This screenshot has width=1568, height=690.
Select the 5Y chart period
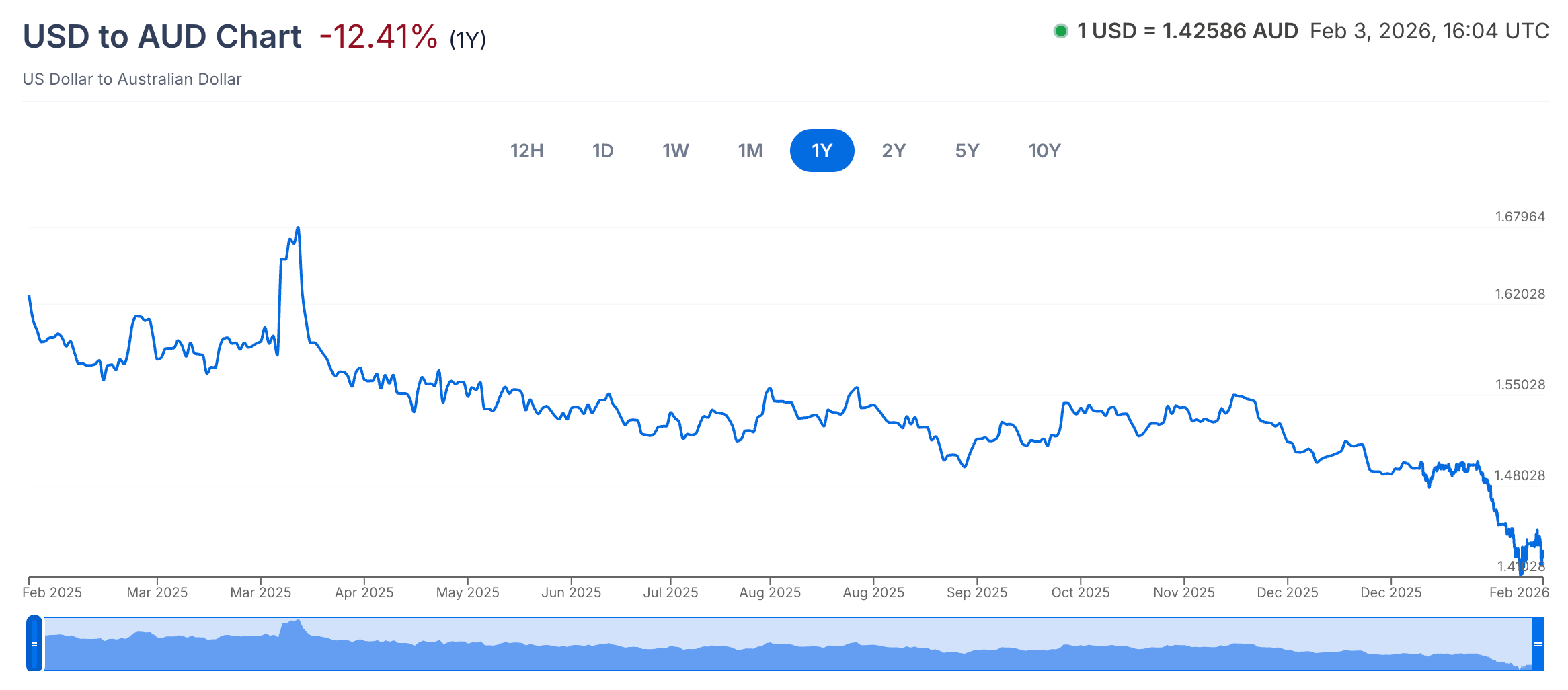coord(967,151)
